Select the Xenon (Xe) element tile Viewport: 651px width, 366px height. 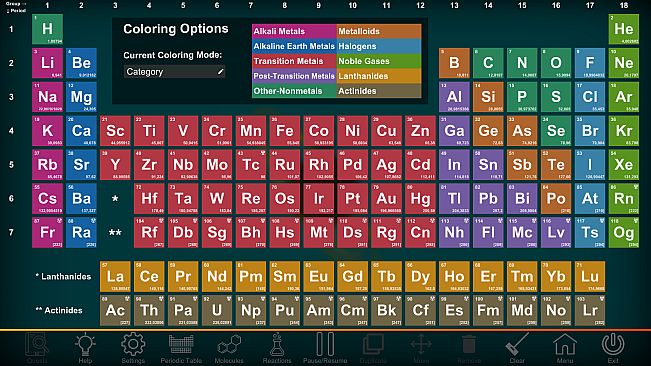624,165
